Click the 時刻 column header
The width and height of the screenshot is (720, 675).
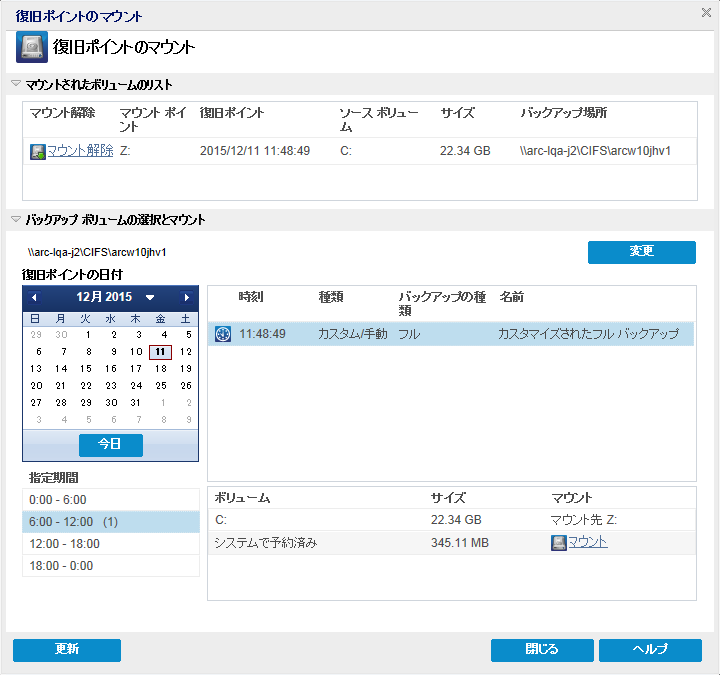tap(251, 297)
